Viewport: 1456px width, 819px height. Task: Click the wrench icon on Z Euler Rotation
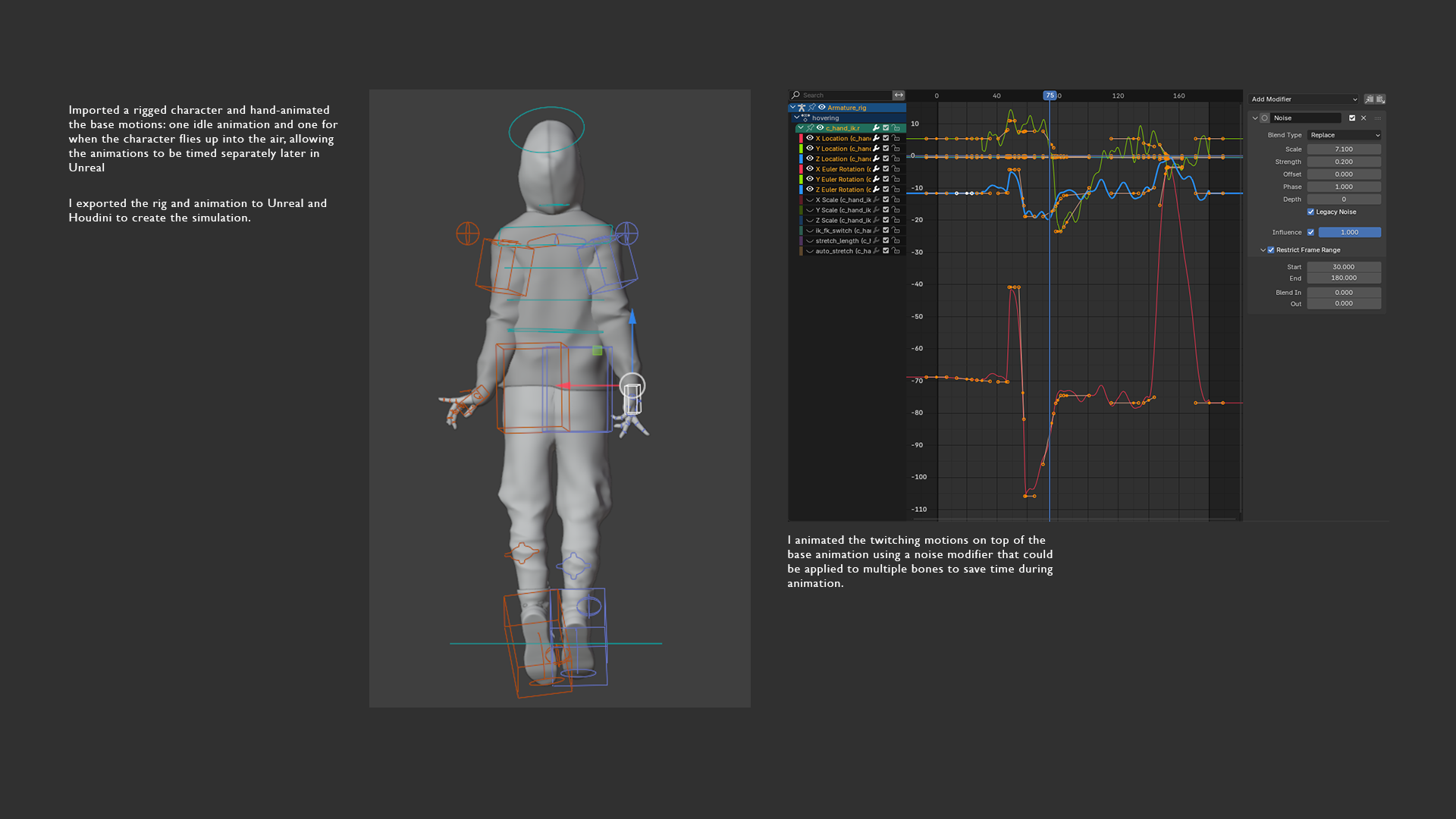876,190
